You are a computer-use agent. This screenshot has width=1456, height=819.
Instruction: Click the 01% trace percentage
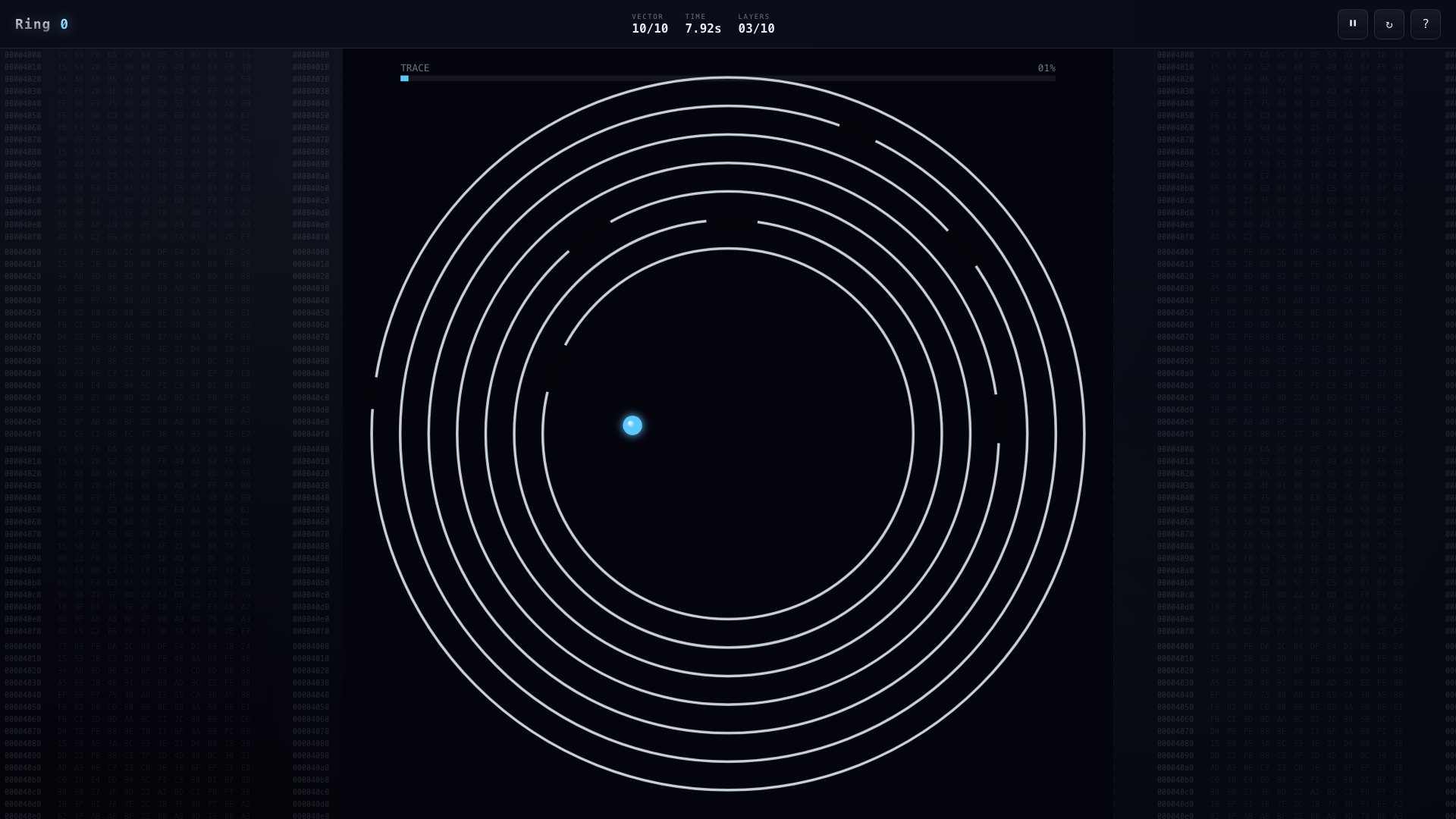[x=1046, y=68]
